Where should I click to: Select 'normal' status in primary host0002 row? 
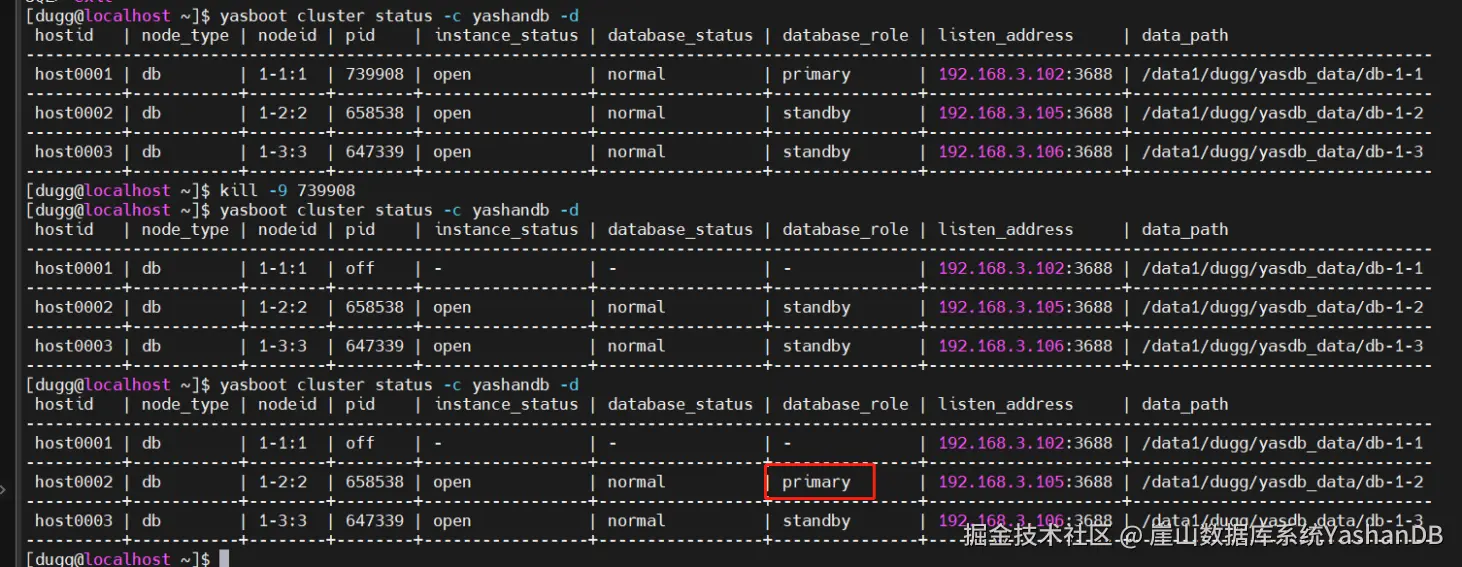click(x=636, y=482)
